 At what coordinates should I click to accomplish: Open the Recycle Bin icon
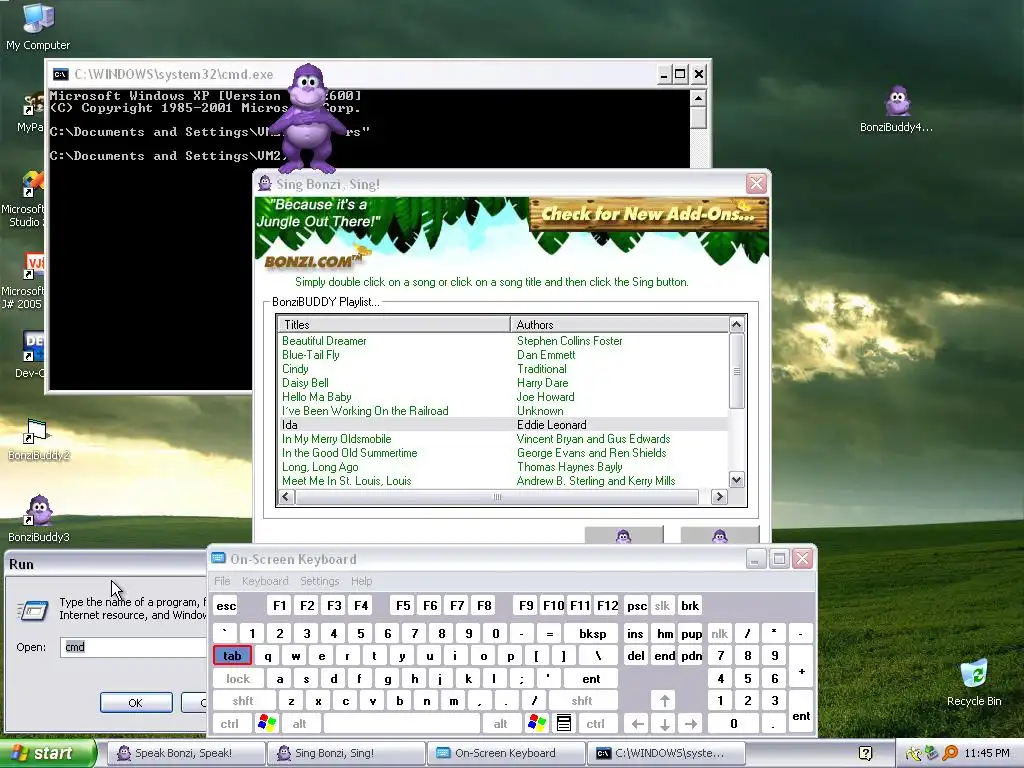pyautogui.click(x=974, y=683)
